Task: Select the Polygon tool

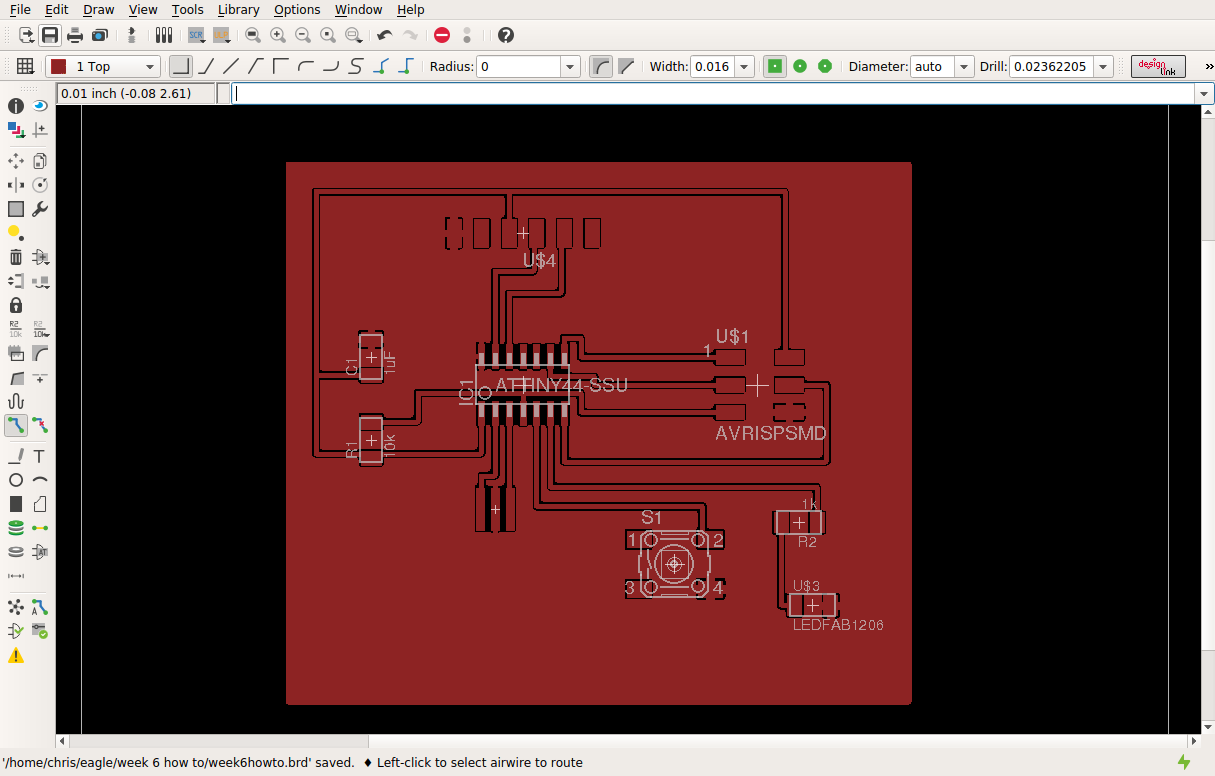Action: click(40, 504)
